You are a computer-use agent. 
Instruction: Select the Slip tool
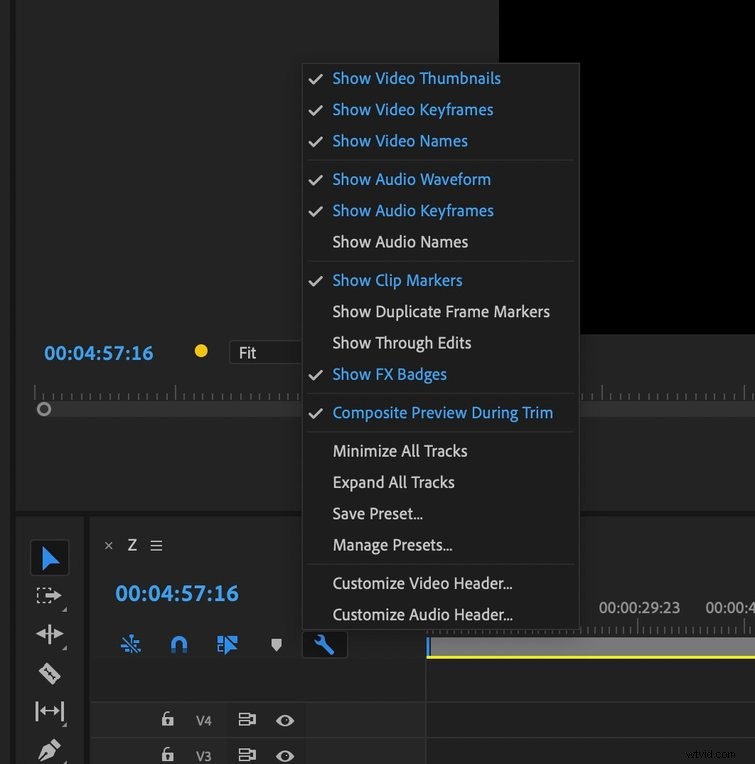50,711
